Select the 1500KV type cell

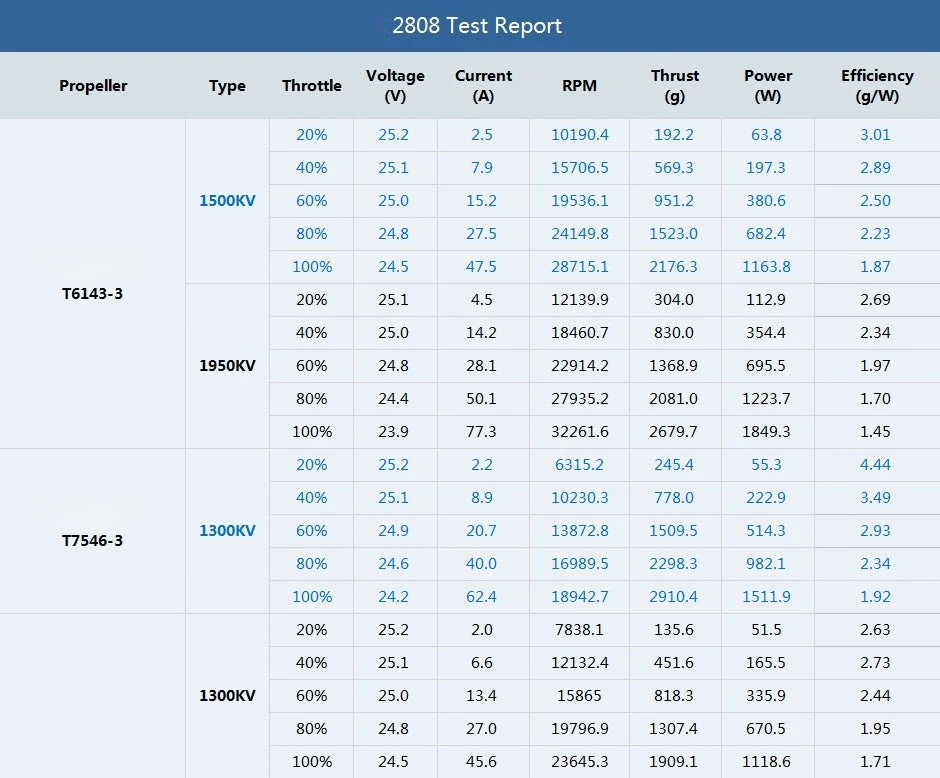pos(227,201)
